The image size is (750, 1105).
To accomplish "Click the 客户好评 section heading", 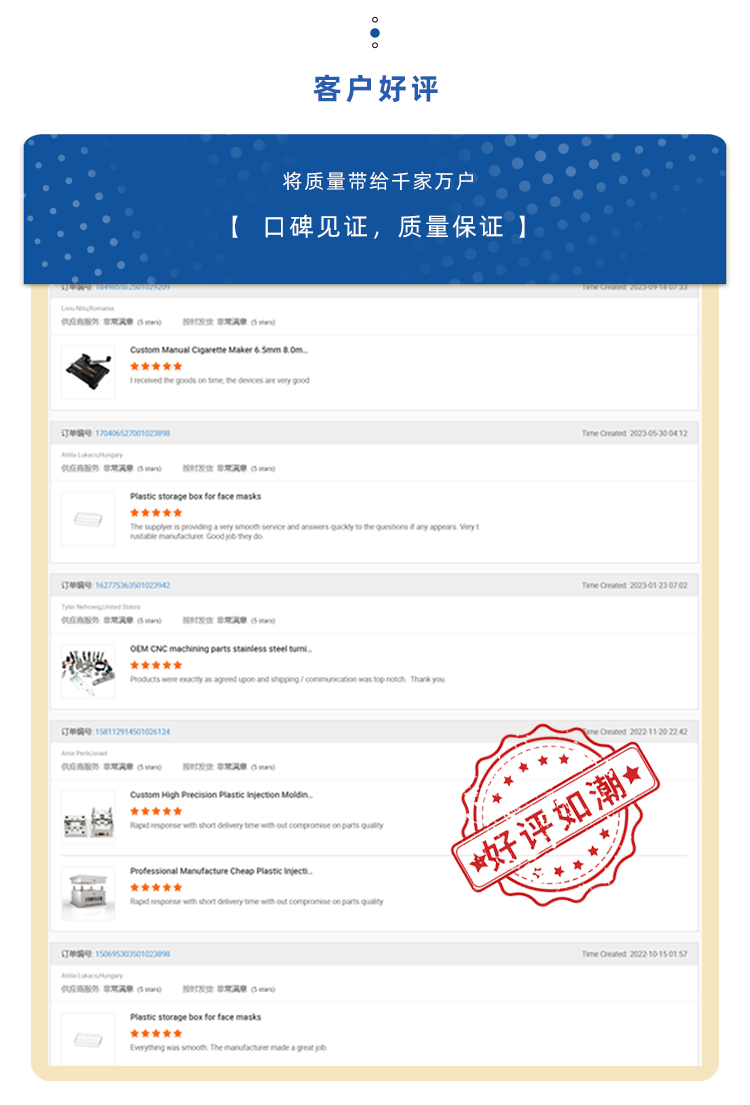I will click(x=376, y=89).
